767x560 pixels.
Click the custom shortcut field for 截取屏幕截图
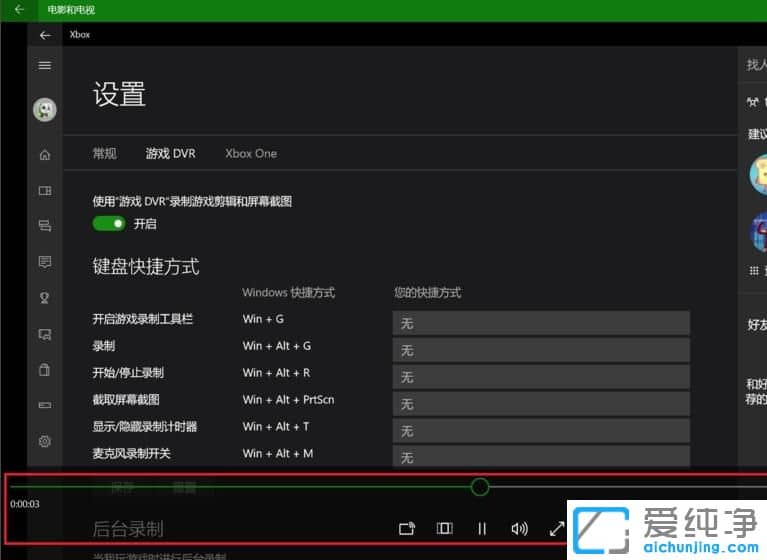point(541,404)
